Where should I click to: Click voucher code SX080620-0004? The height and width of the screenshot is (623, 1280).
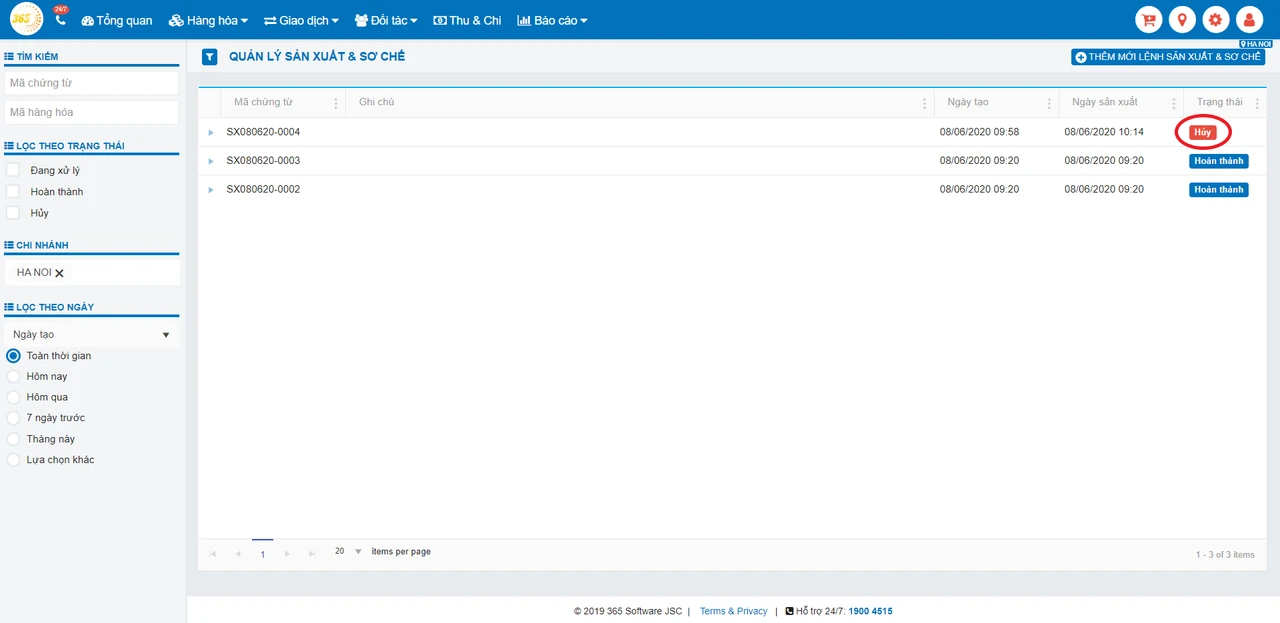pyautogui.click(x=263, y=132)
